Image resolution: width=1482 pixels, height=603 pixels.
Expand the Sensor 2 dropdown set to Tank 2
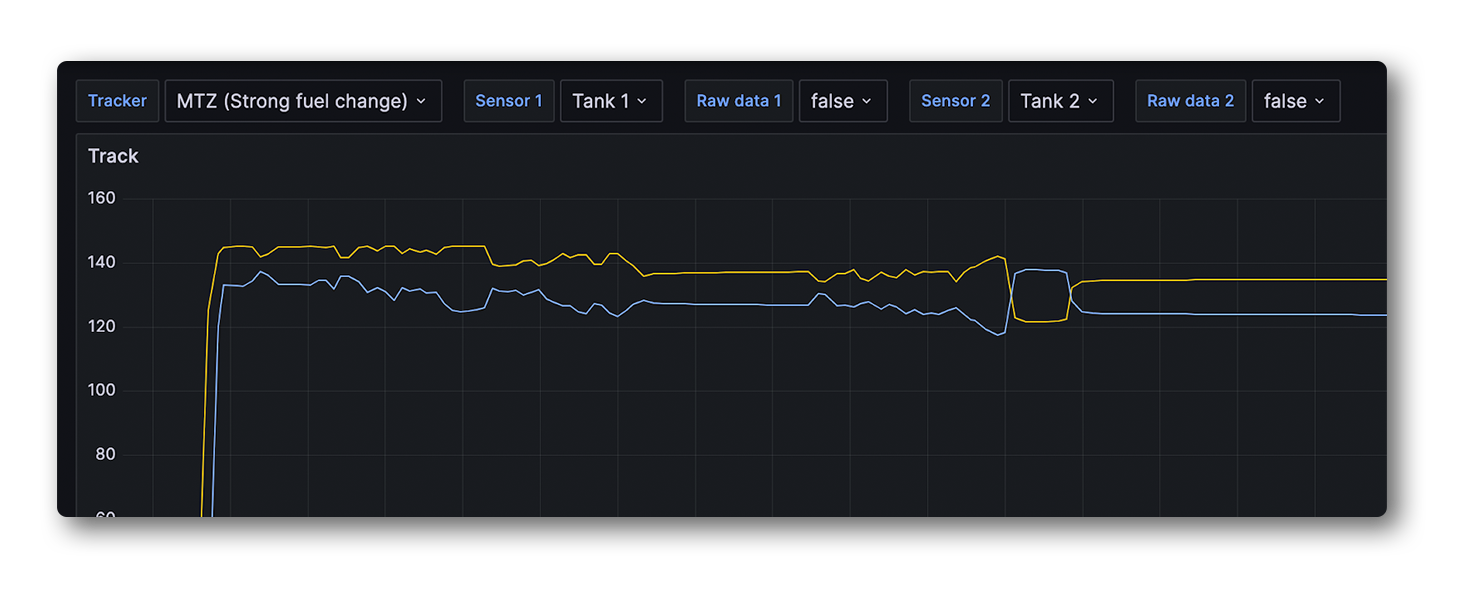pyautogui.click(x=1060, y=101)
